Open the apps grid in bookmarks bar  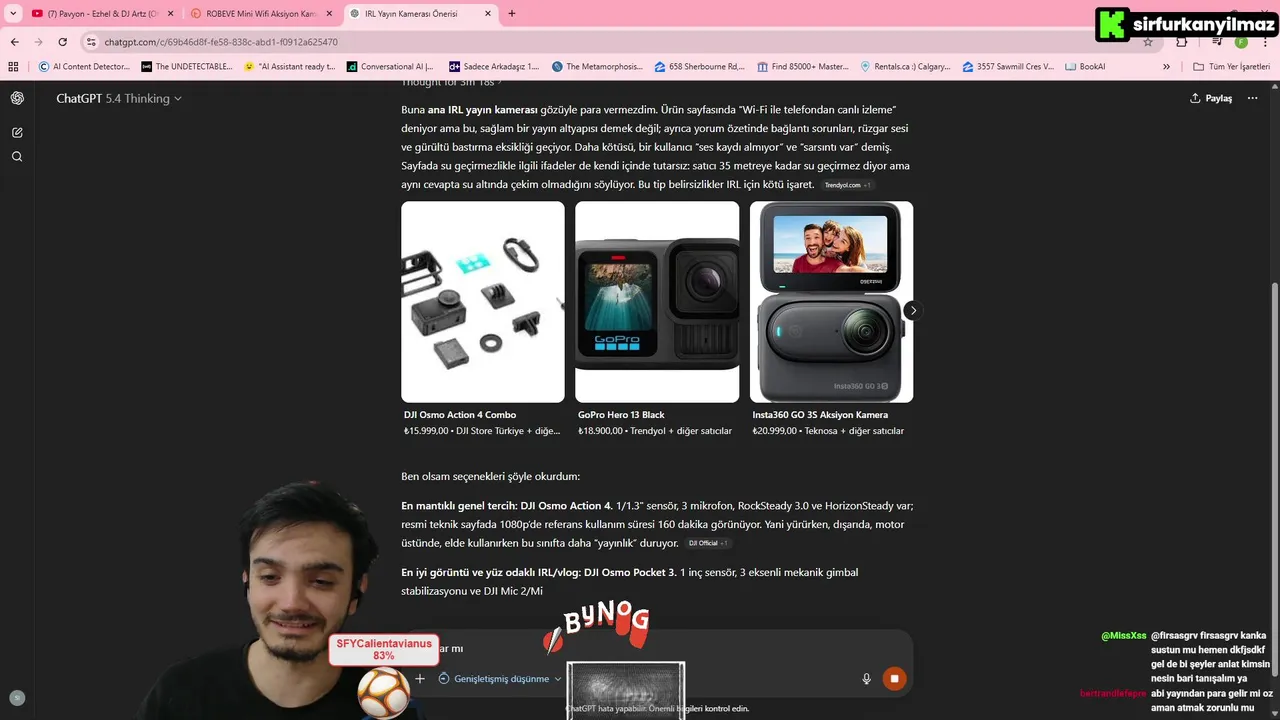(13, 67)
